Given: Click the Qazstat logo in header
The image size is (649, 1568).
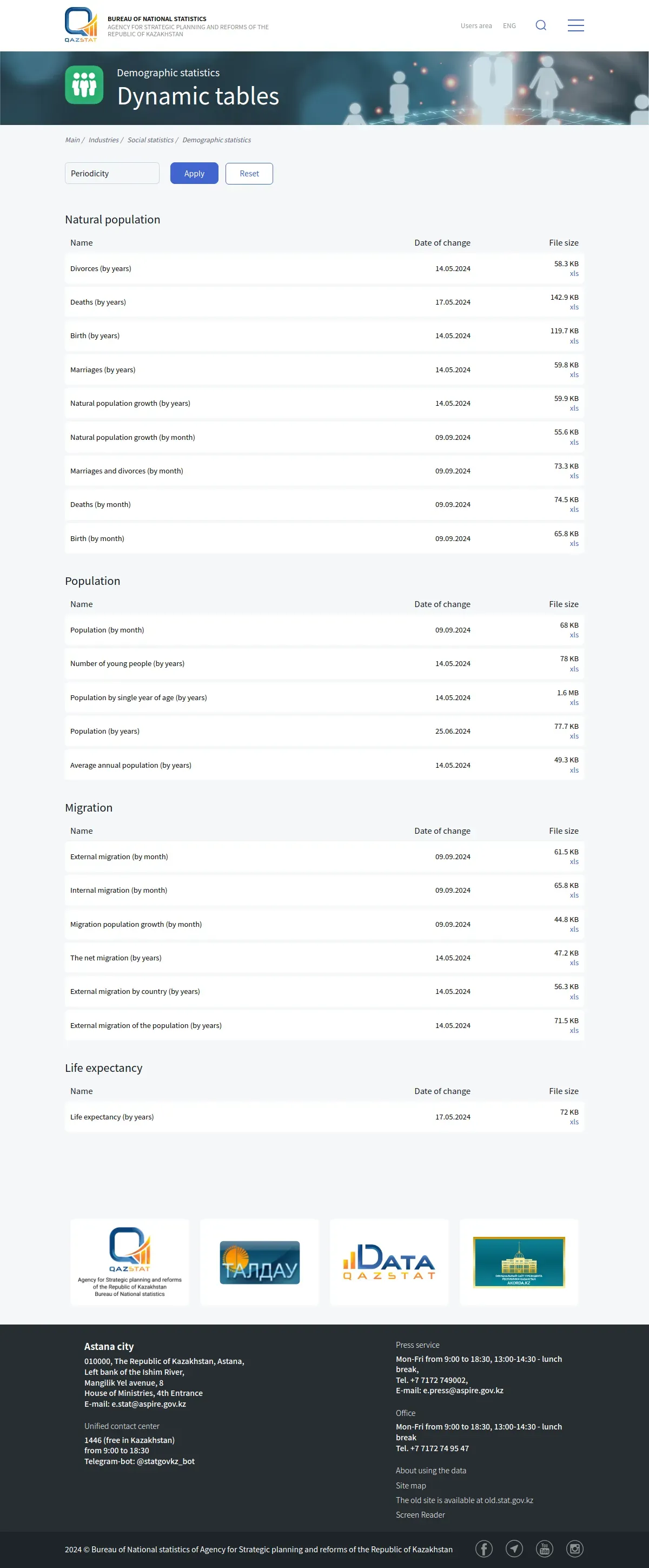Looking at the screenshot, I should (x=81, y=24).
